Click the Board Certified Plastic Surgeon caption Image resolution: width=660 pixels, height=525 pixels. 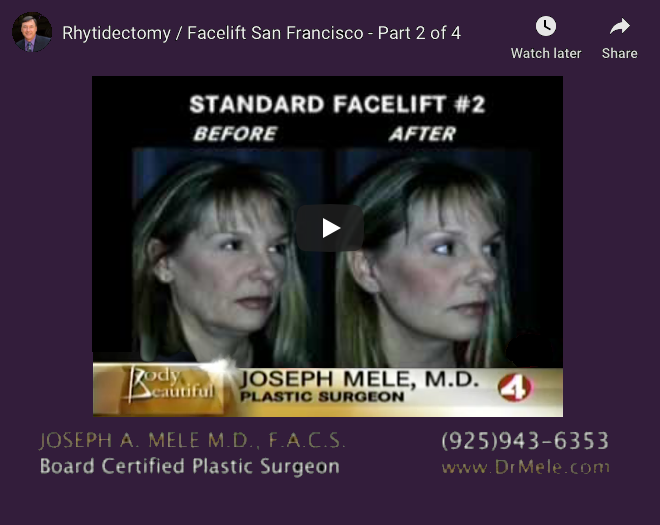pyautogui.click(x=189, y=466)
